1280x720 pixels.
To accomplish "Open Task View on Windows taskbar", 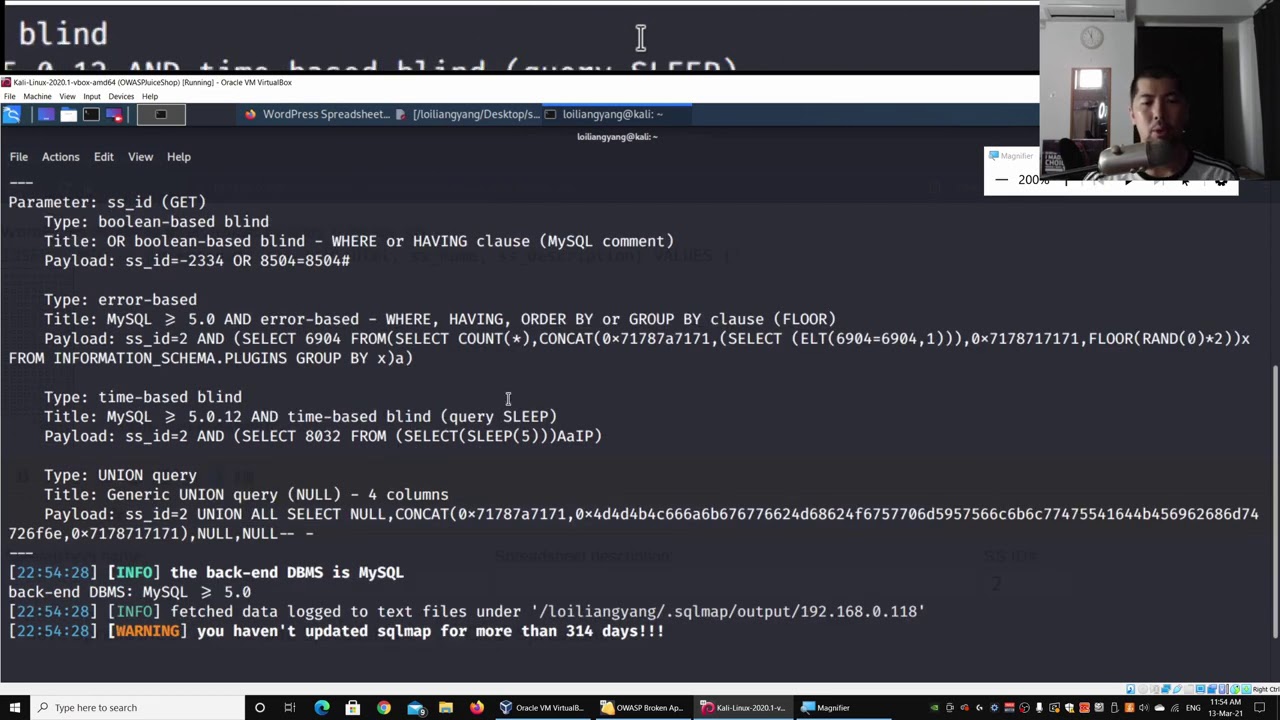I will click(290, 708).
